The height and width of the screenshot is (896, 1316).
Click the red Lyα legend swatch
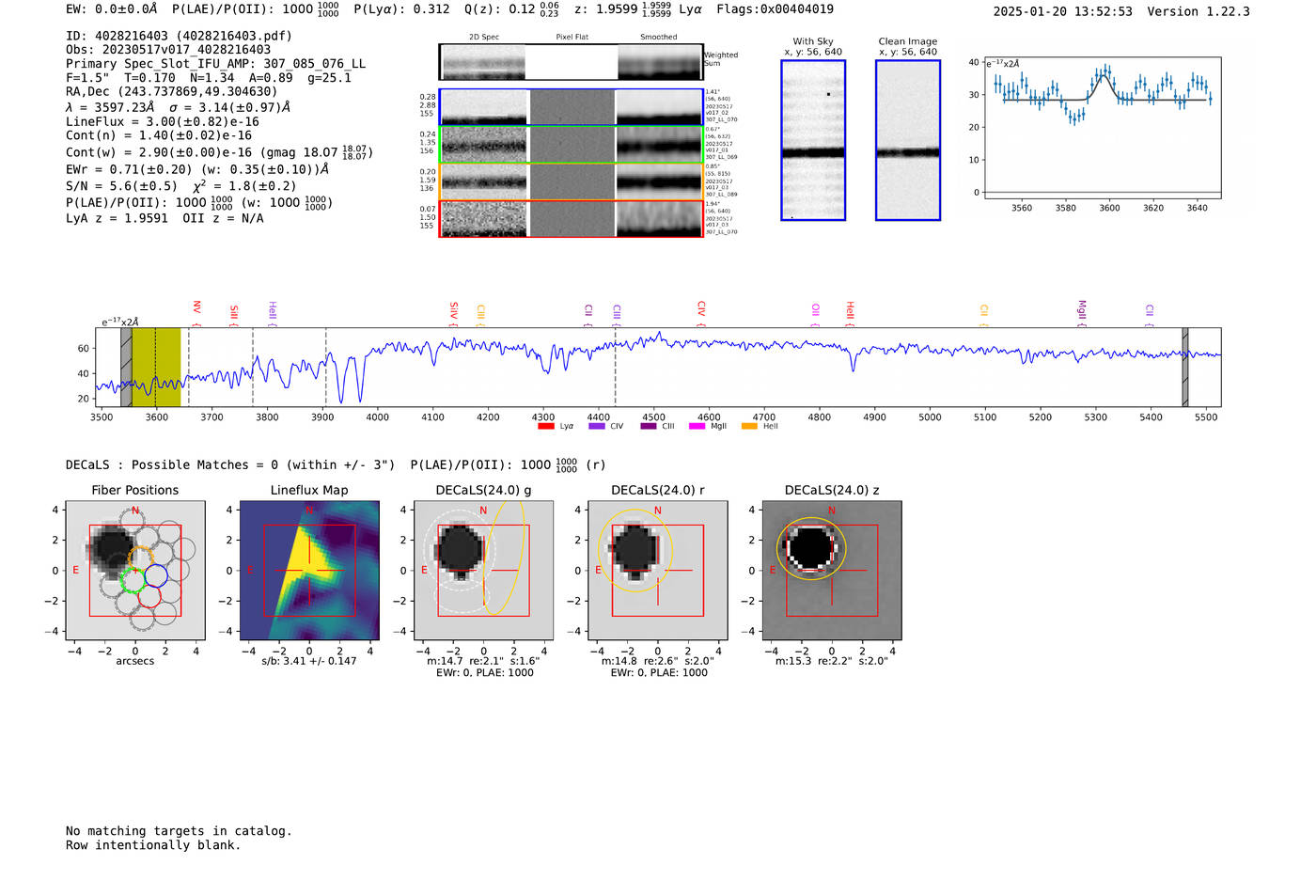tap(545, 427)
